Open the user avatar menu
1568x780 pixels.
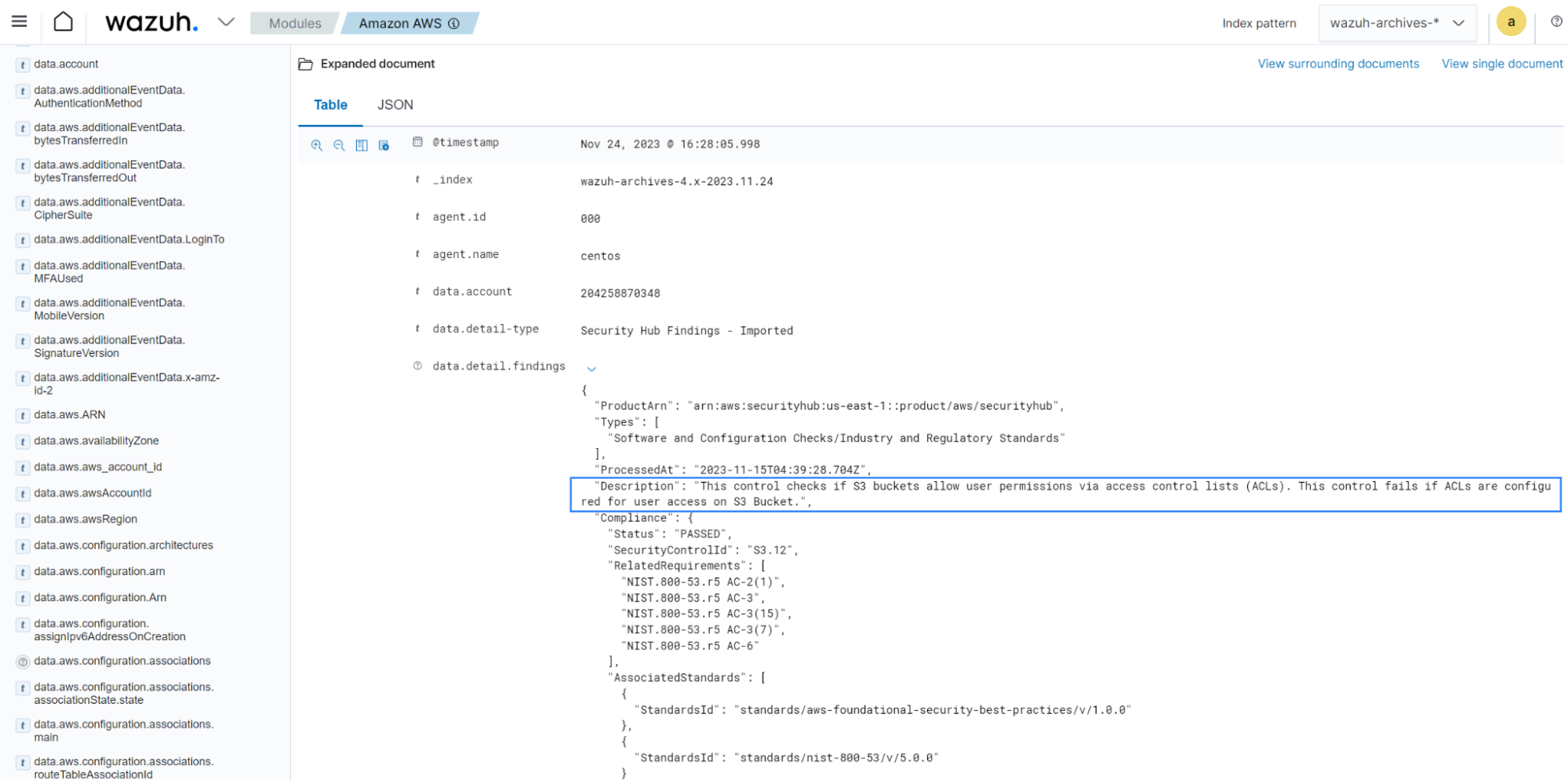tap(1511, 22)
